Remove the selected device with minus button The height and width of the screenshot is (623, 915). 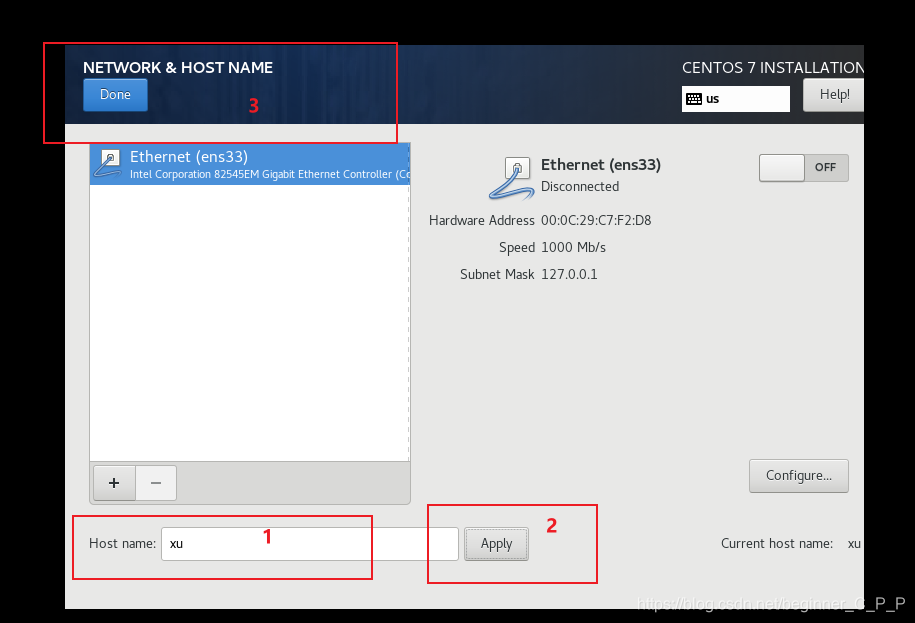pos(156,482)
